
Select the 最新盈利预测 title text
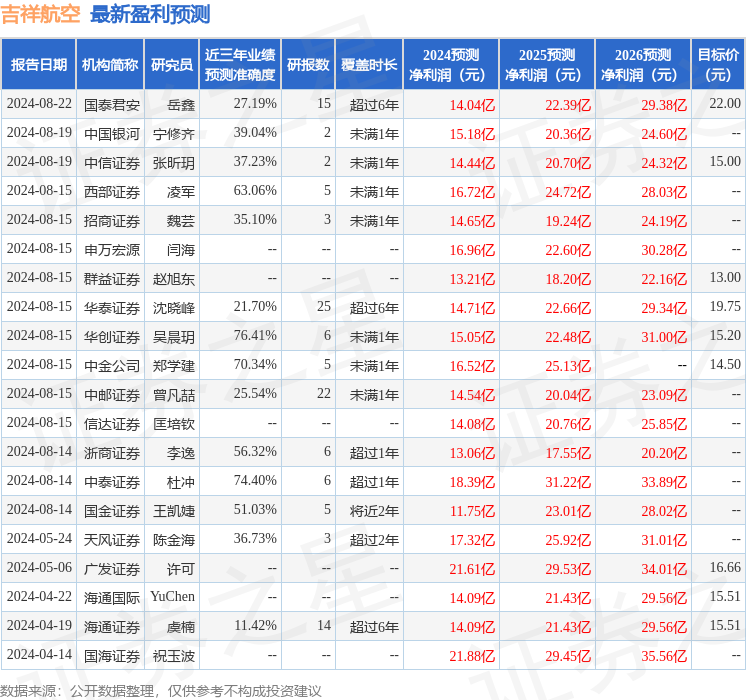150,14
